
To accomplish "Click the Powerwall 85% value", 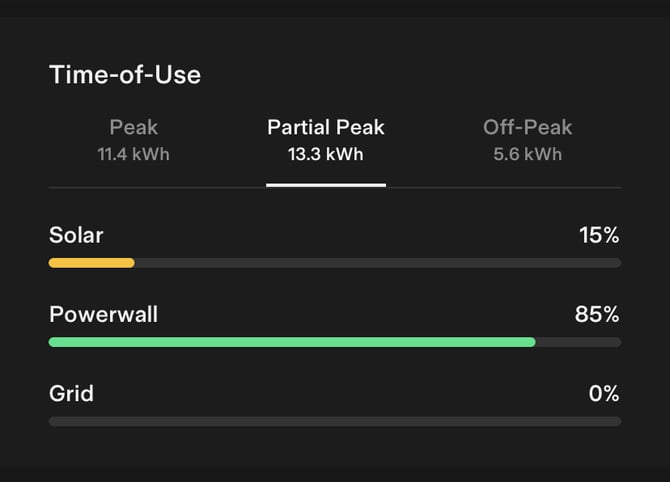I will 597,315.
